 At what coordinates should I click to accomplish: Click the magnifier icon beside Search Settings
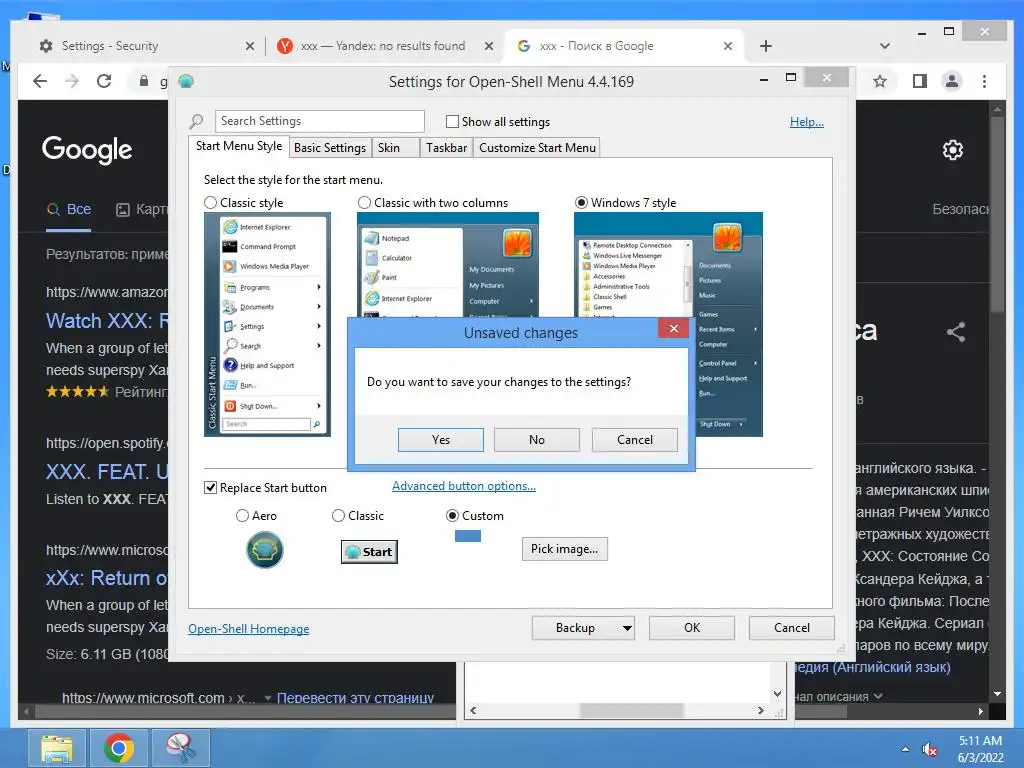click(197, 121)
